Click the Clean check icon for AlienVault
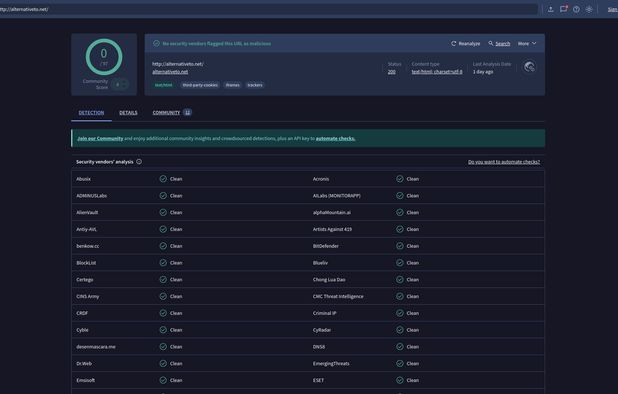This screenshot has height=394, width=618. click(x=163, y=212)
